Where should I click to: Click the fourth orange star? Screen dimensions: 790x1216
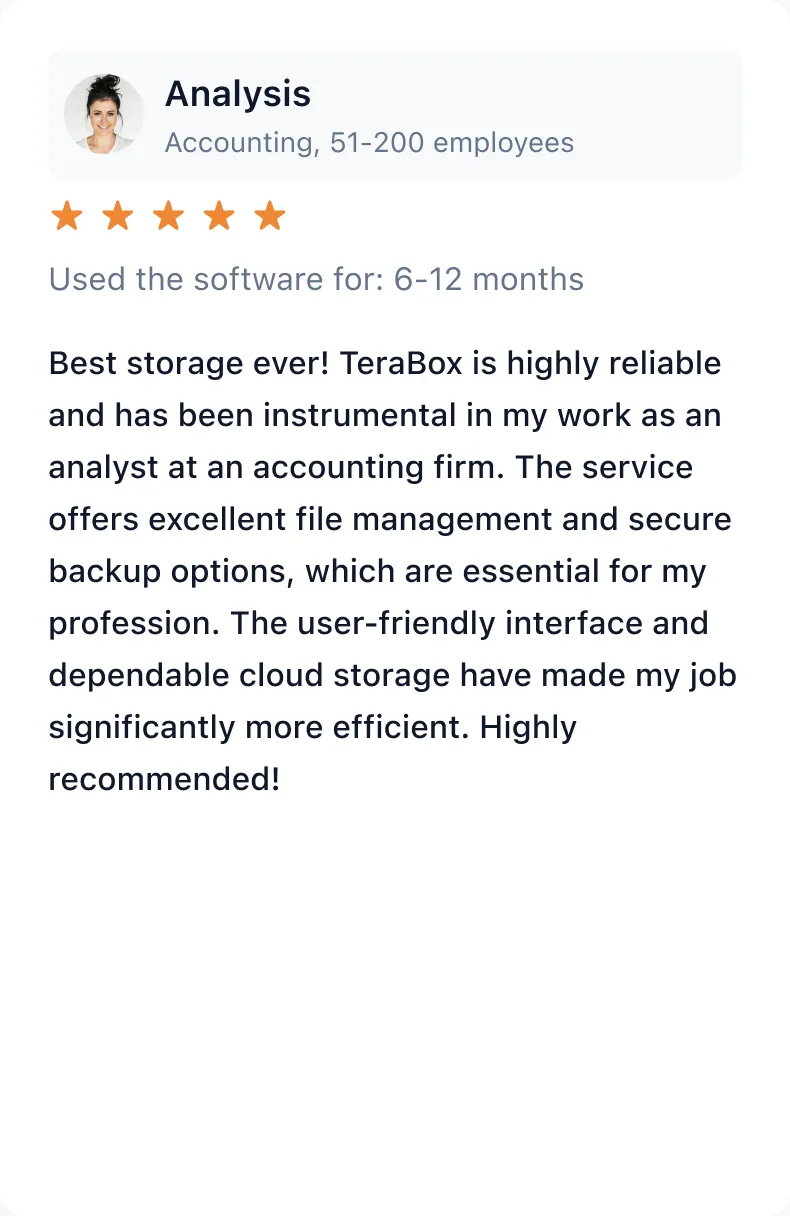point(219,215)
